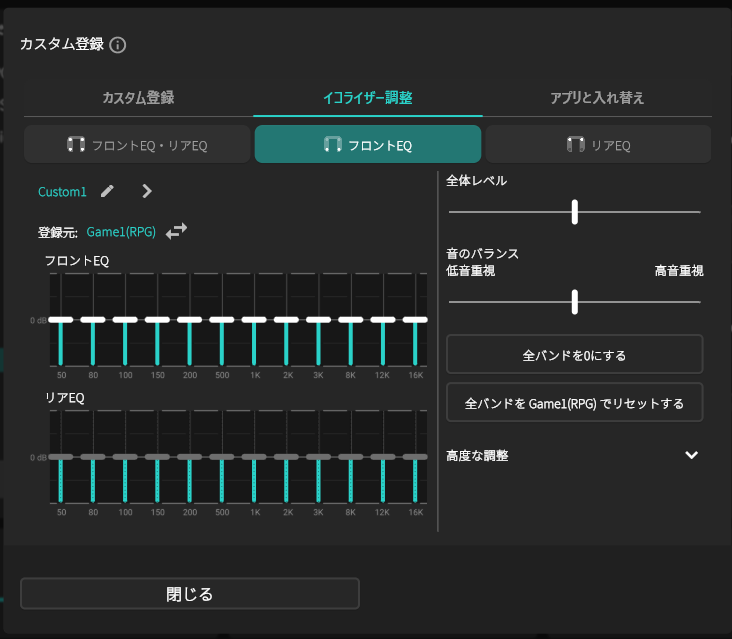Click the rear EQ 8K band handle

[x=351, y=457]
